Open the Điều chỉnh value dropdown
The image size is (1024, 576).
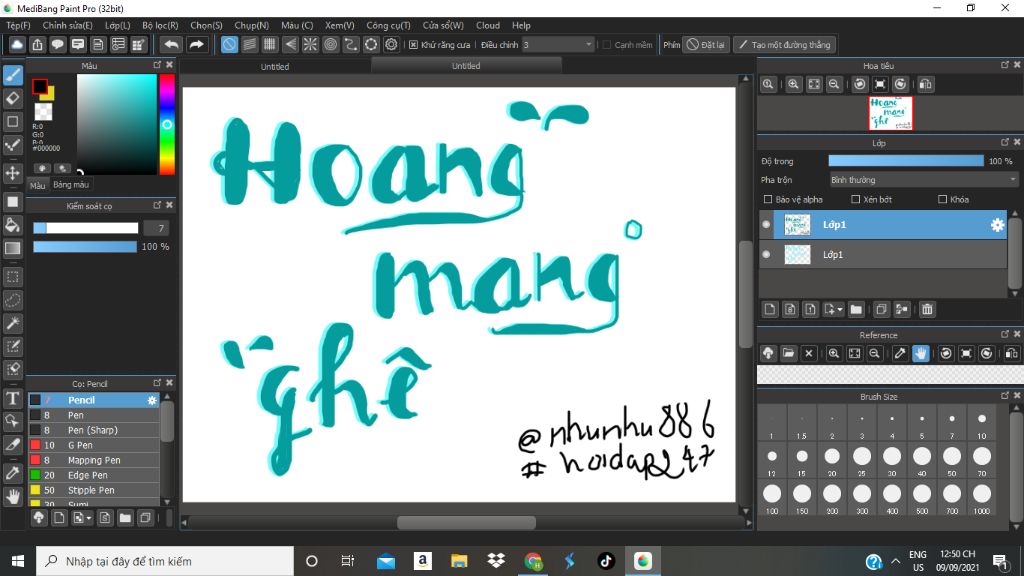coord(558,44)
